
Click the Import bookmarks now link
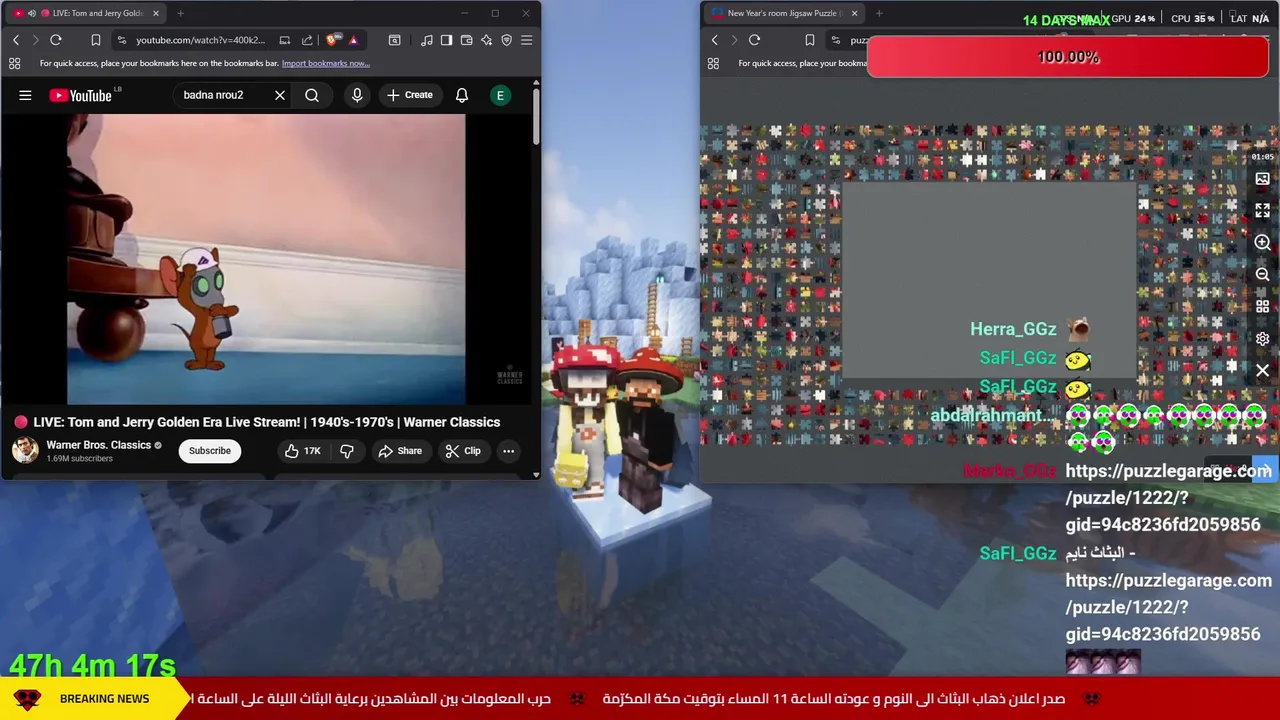[325, 63]
